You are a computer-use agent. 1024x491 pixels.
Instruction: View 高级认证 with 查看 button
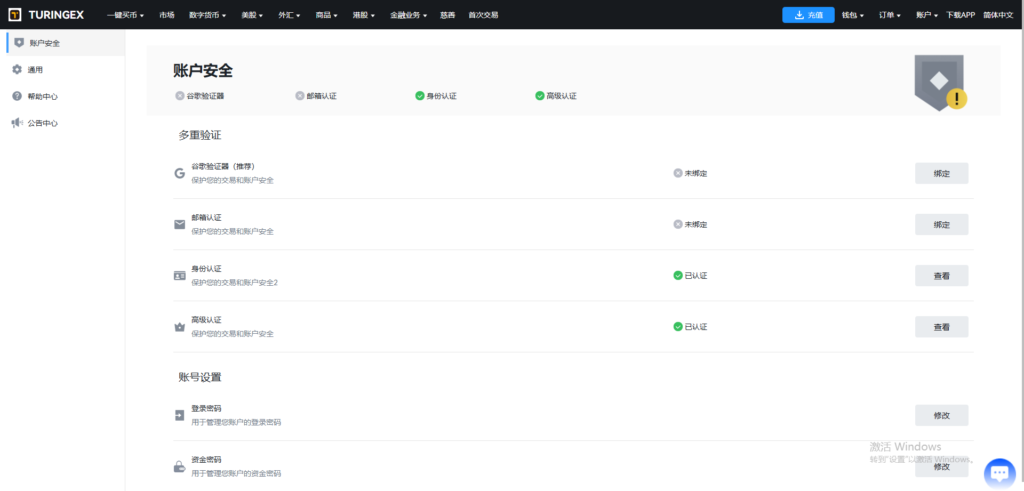[x=941, y=327]
